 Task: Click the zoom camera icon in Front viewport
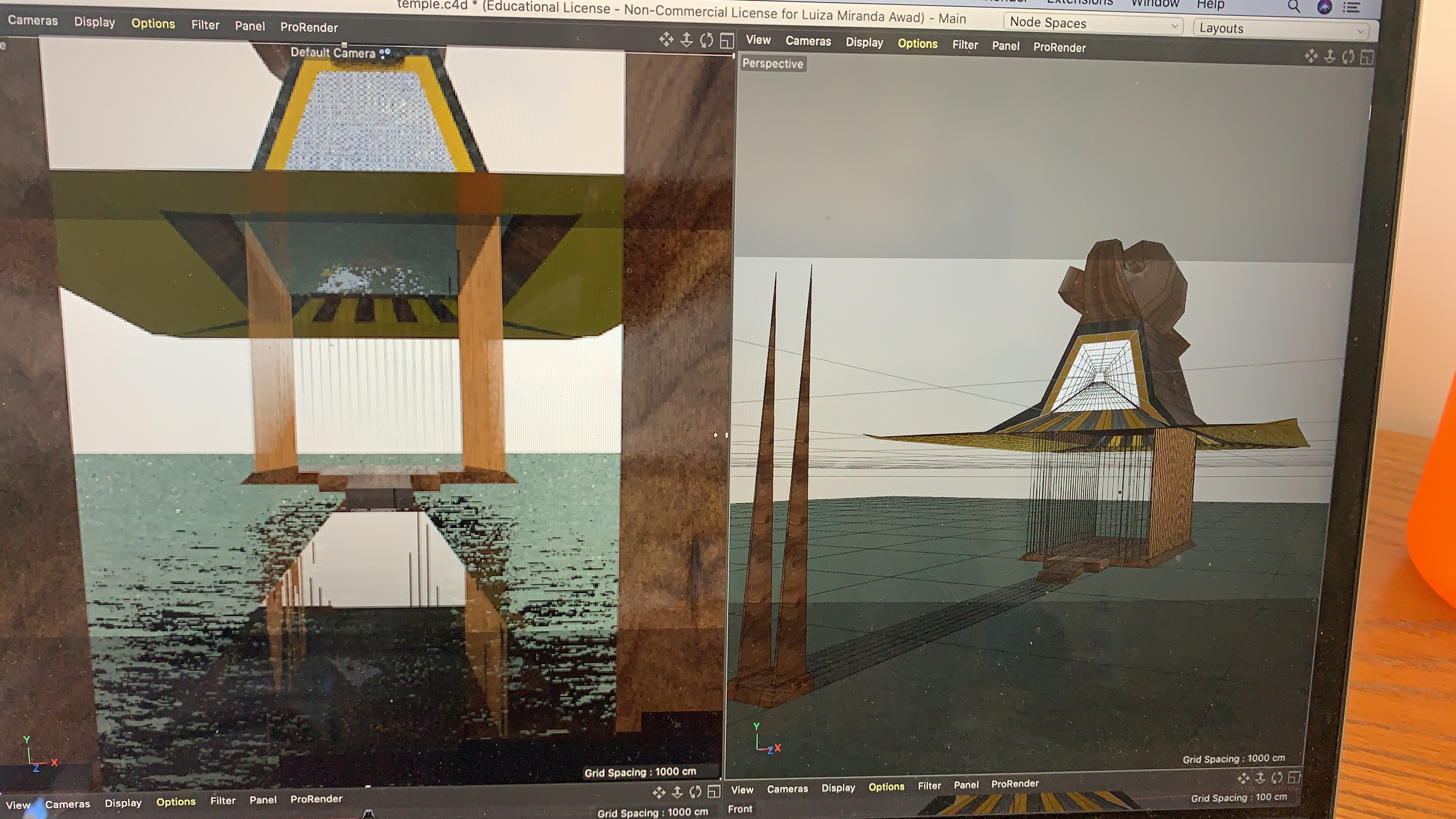click(1260, 778)
